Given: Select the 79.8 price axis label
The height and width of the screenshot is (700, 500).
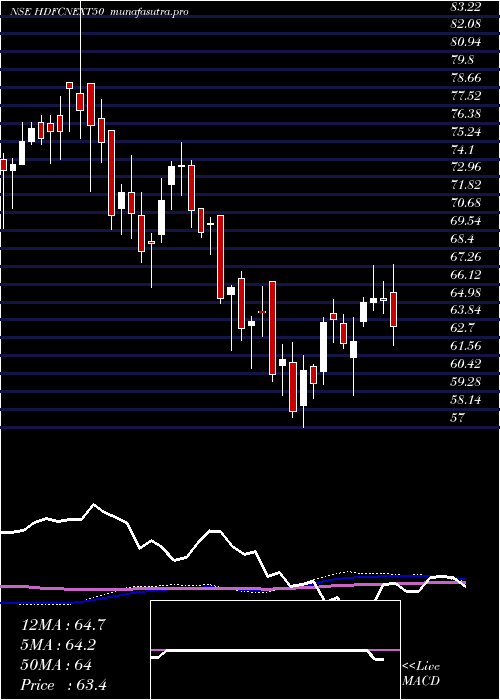Looking at the screenshot, I should click(462, 60).
